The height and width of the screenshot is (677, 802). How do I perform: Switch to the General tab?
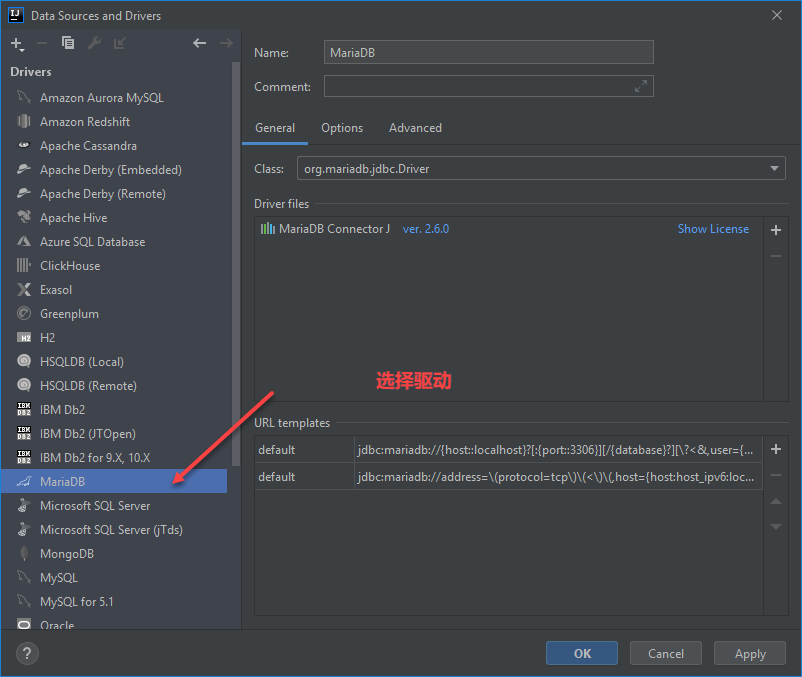[275, 128]
